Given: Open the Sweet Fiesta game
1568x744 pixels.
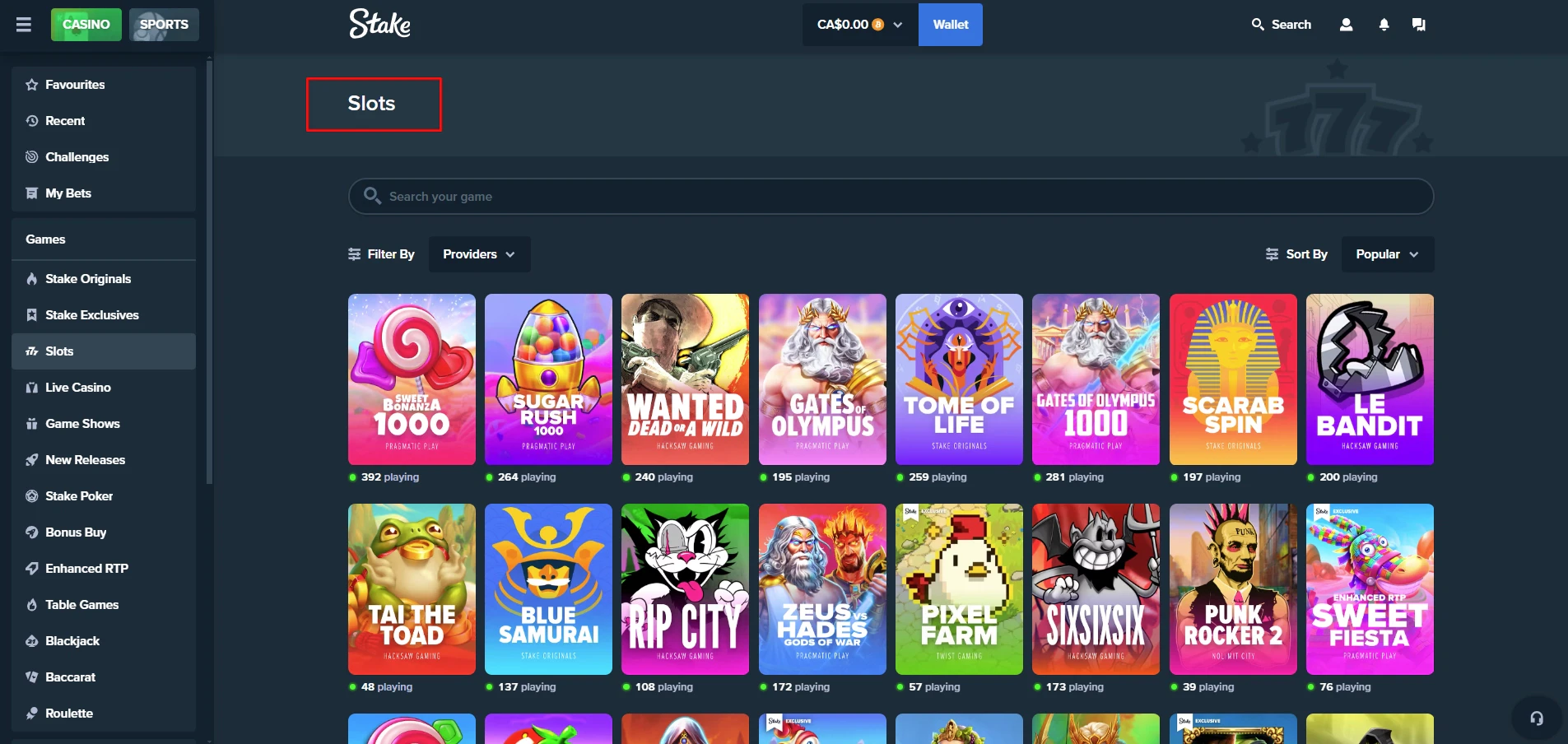Looking at the screenshot, I should [x=1370, y=589].
